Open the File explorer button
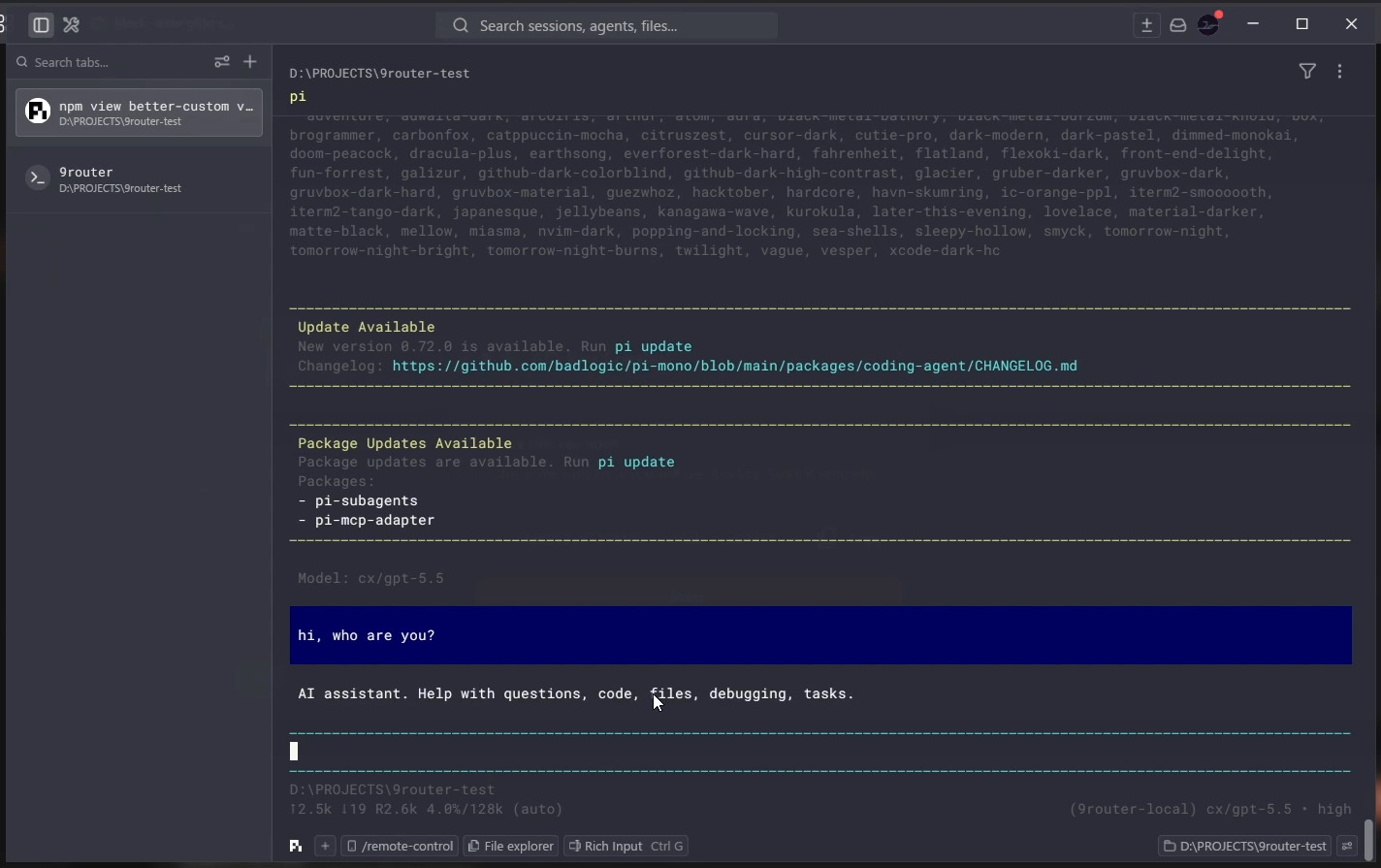The image size is (1381, 868). [511, 846]
